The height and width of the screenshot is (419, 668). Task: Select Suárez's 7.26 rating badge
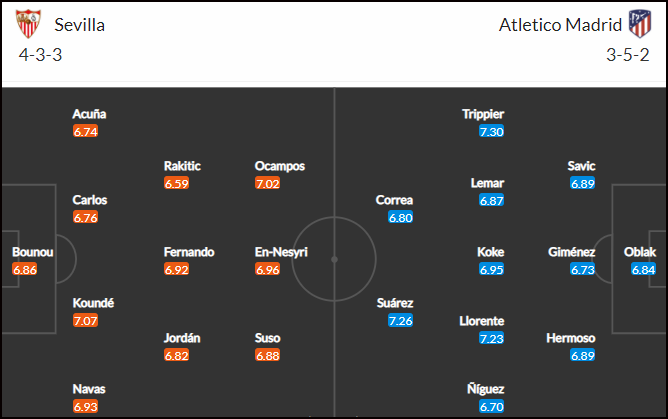click(400, 320)
